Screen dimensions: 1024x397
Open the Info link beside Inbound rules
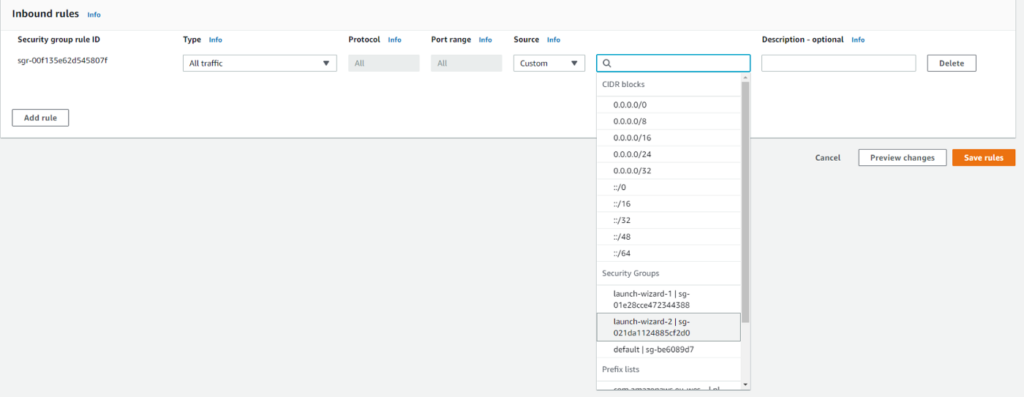[94, 14]
